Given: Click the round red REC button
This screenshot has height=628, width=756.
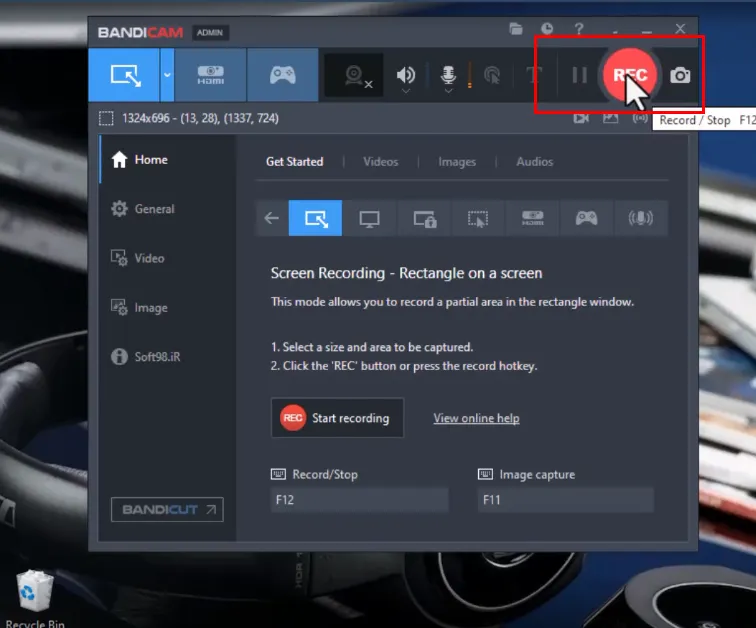Looking at the screenshot, I should click(630, 75).
